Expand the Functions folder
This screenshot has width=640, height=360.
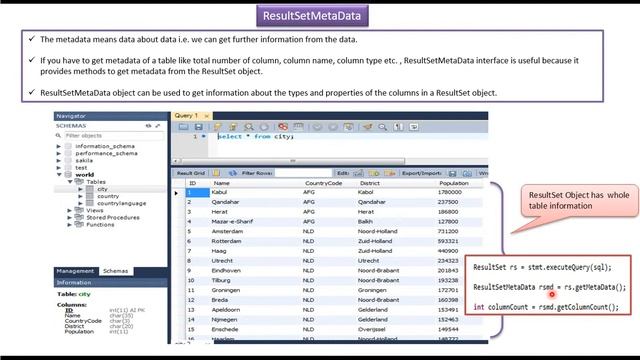[x=69, y=225]
